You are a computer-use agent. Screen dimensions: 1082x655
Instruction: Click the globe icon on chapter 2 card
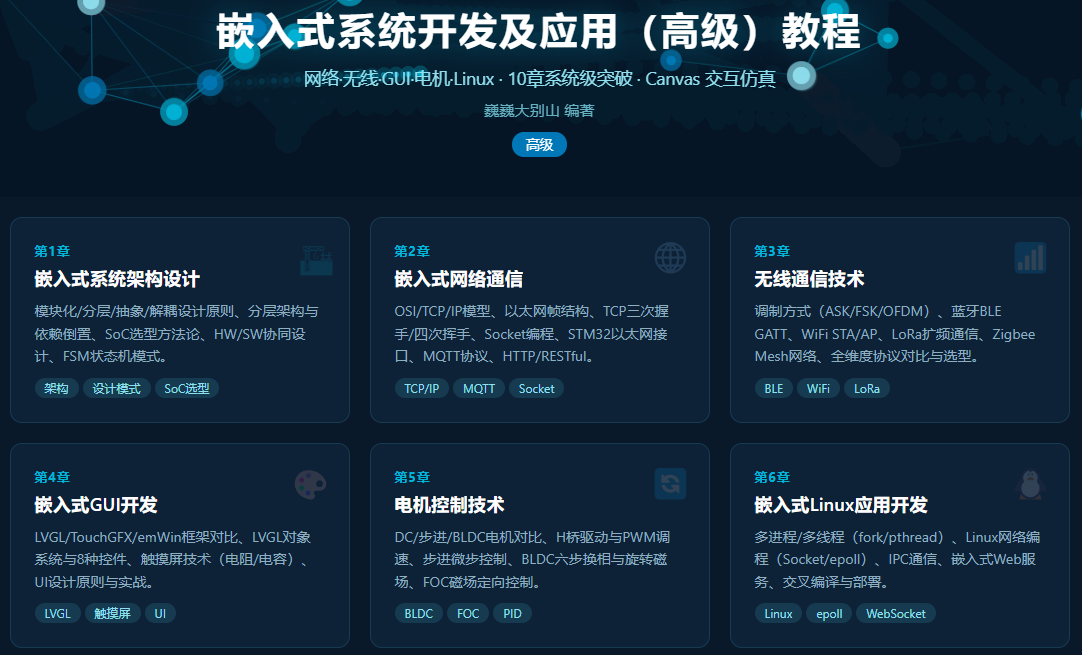670,259
